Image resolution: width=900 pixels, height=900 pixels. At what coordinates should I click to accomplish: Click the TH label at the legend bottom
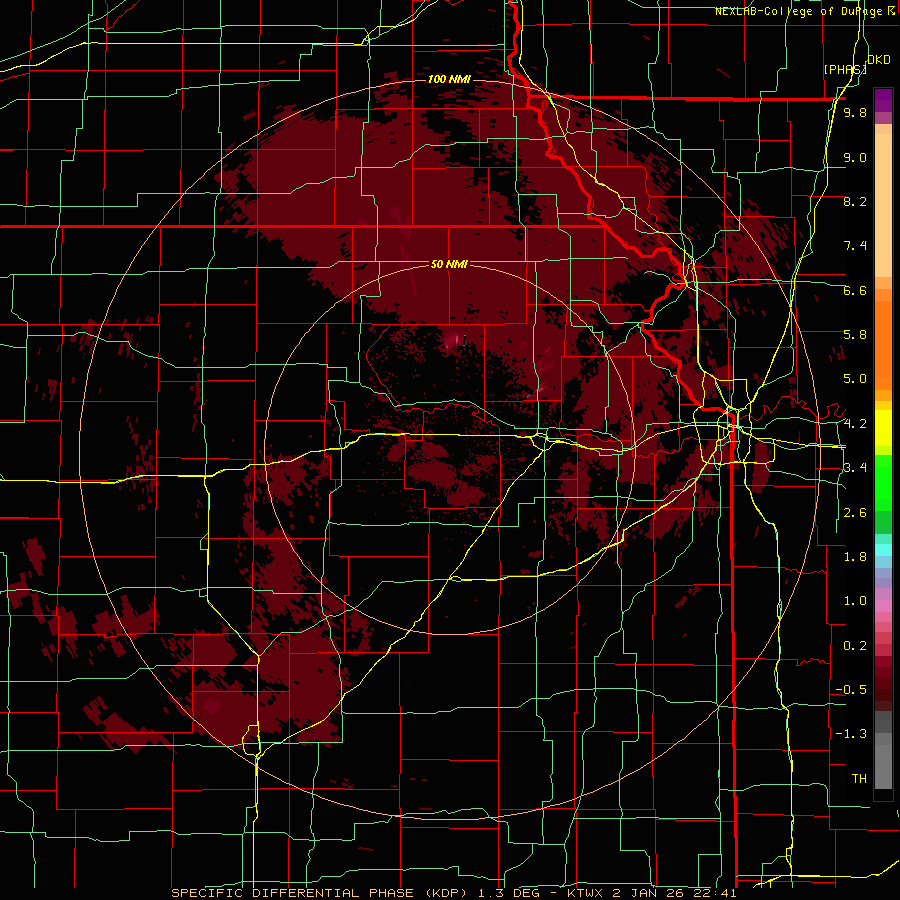[x=859, y=779]
